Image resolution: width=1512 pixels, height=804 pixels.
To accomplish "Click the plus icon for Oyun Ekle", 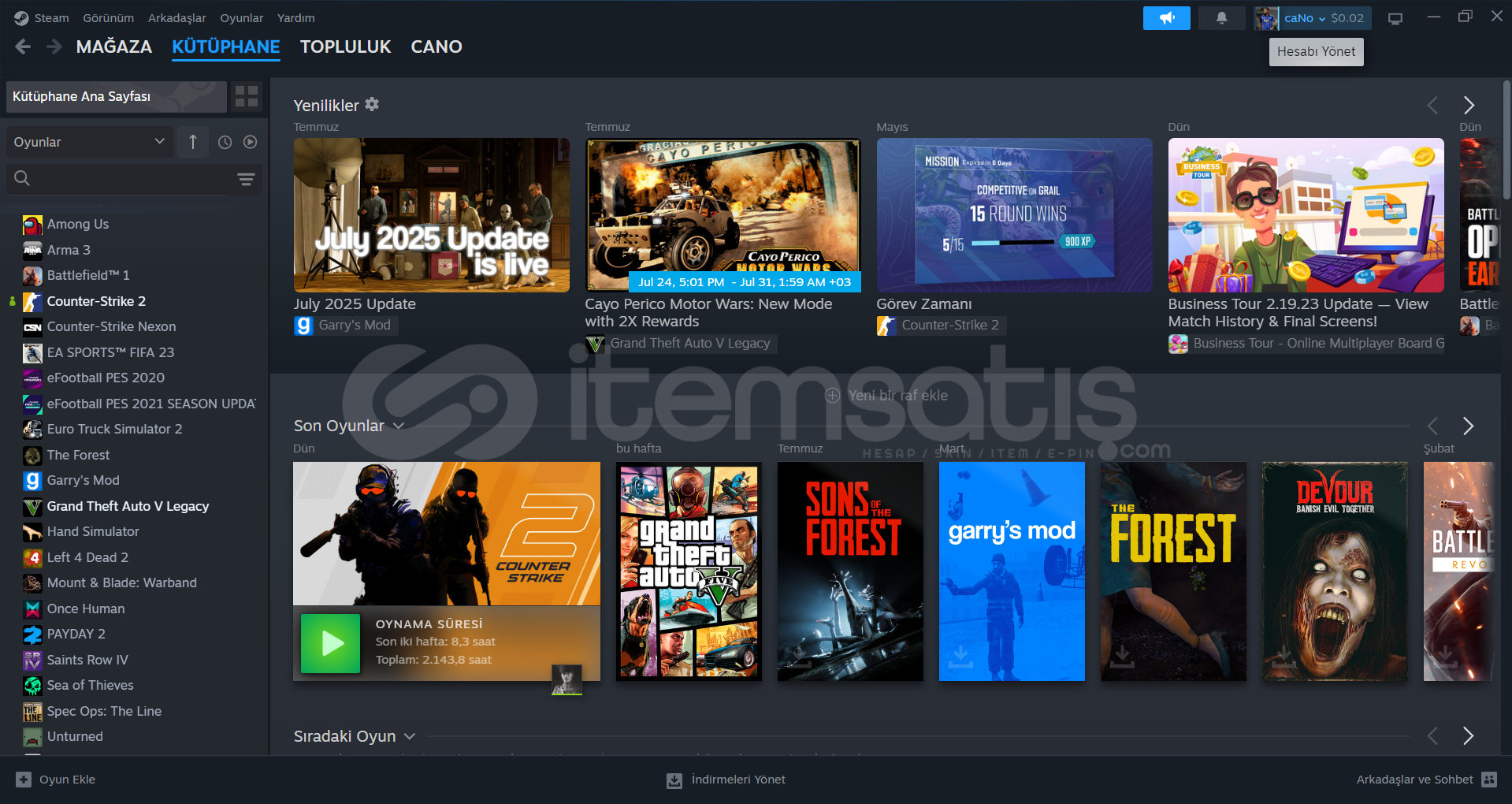I will click(x=24, y=780).
